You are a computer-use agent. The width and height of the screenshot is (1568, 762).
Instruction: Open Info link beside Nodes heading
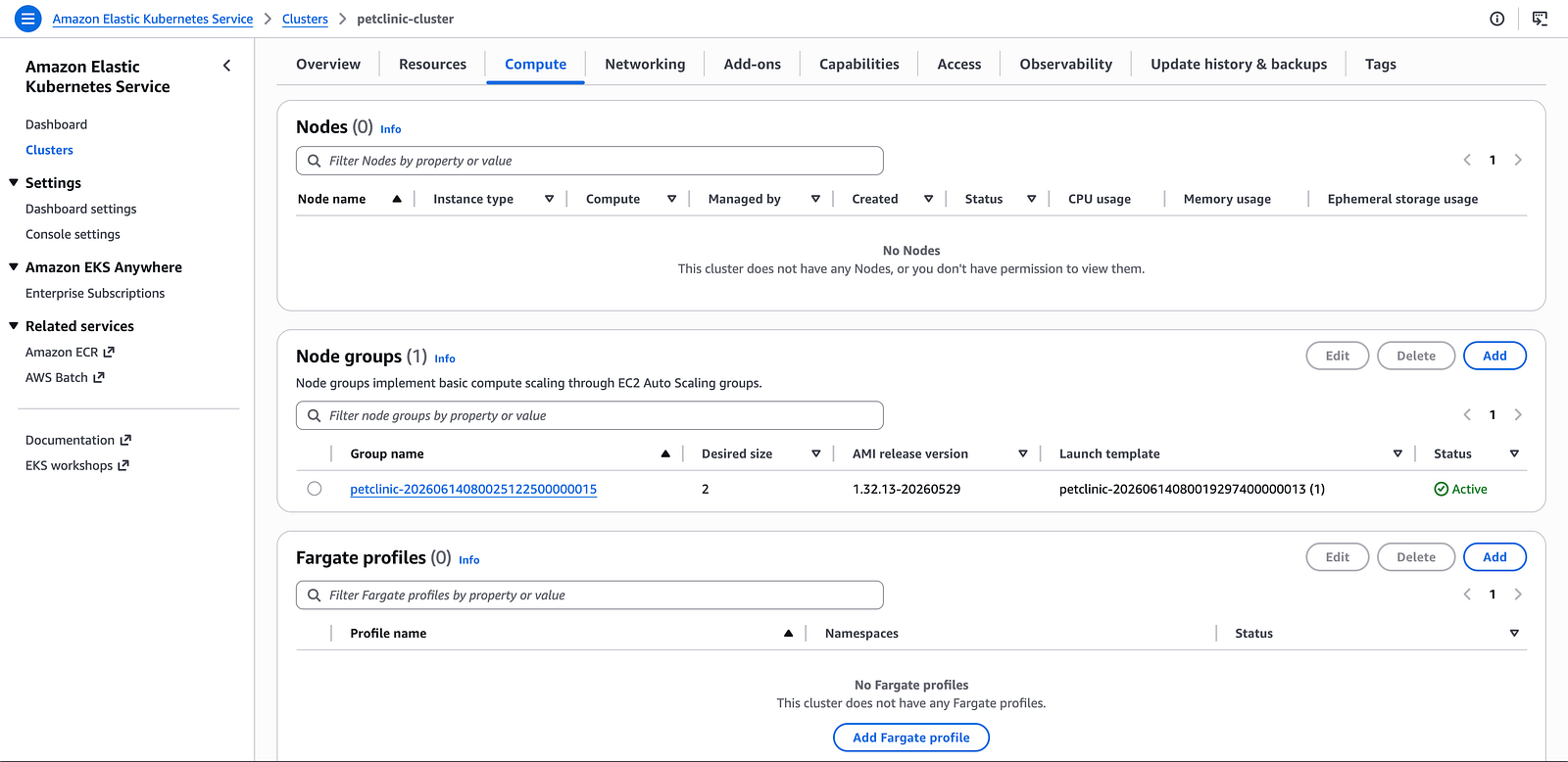(x=391, y=129)
